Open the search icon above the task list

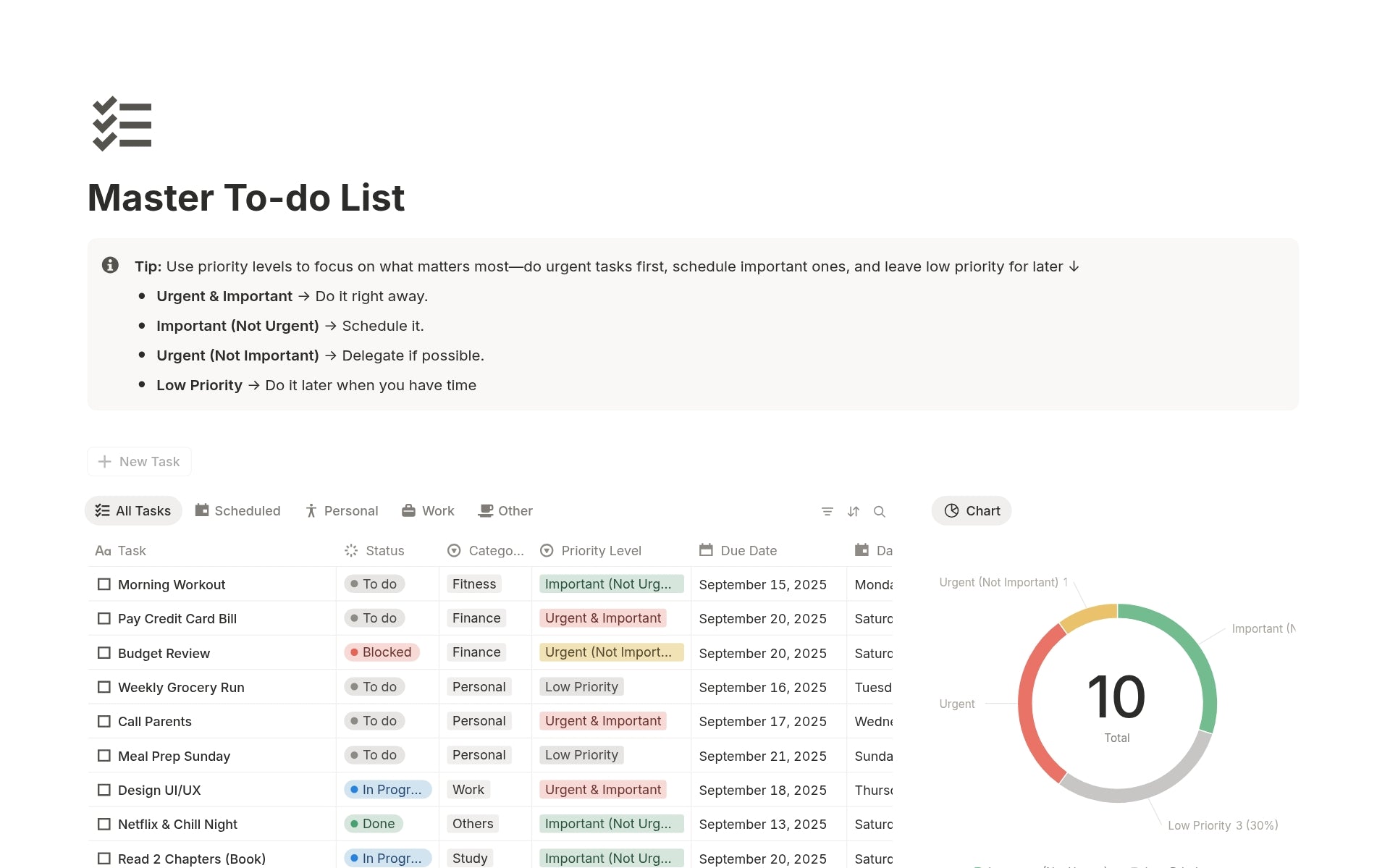point(880,511)
